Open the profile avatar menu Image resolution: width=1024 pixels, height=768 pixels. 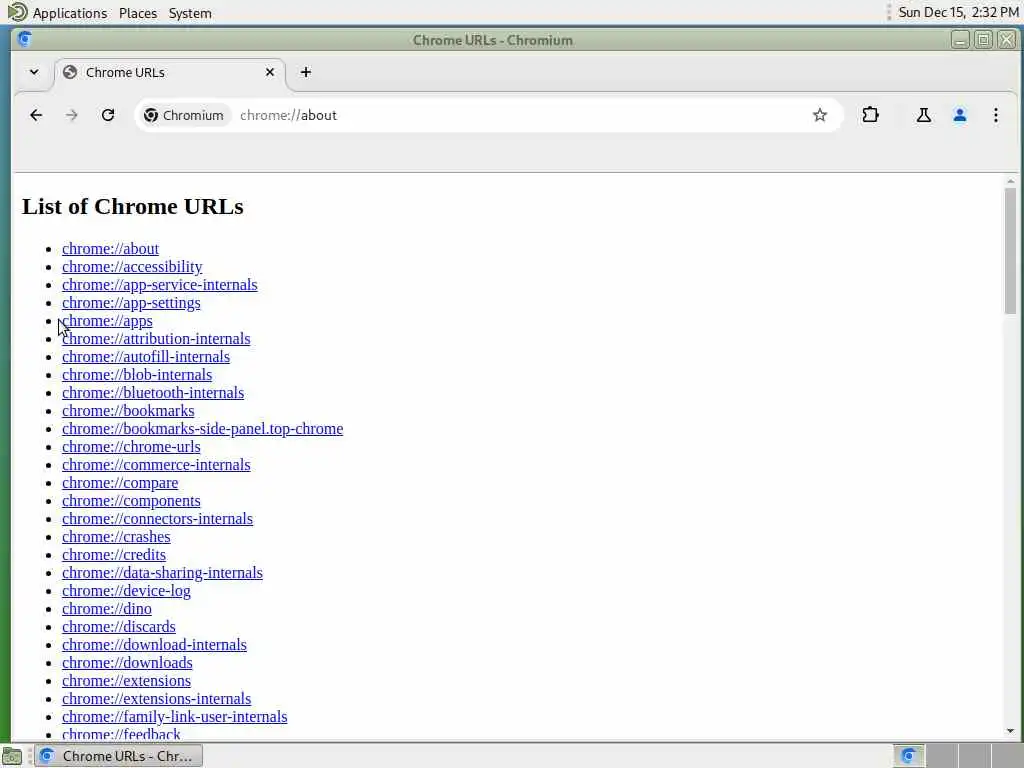959,116
